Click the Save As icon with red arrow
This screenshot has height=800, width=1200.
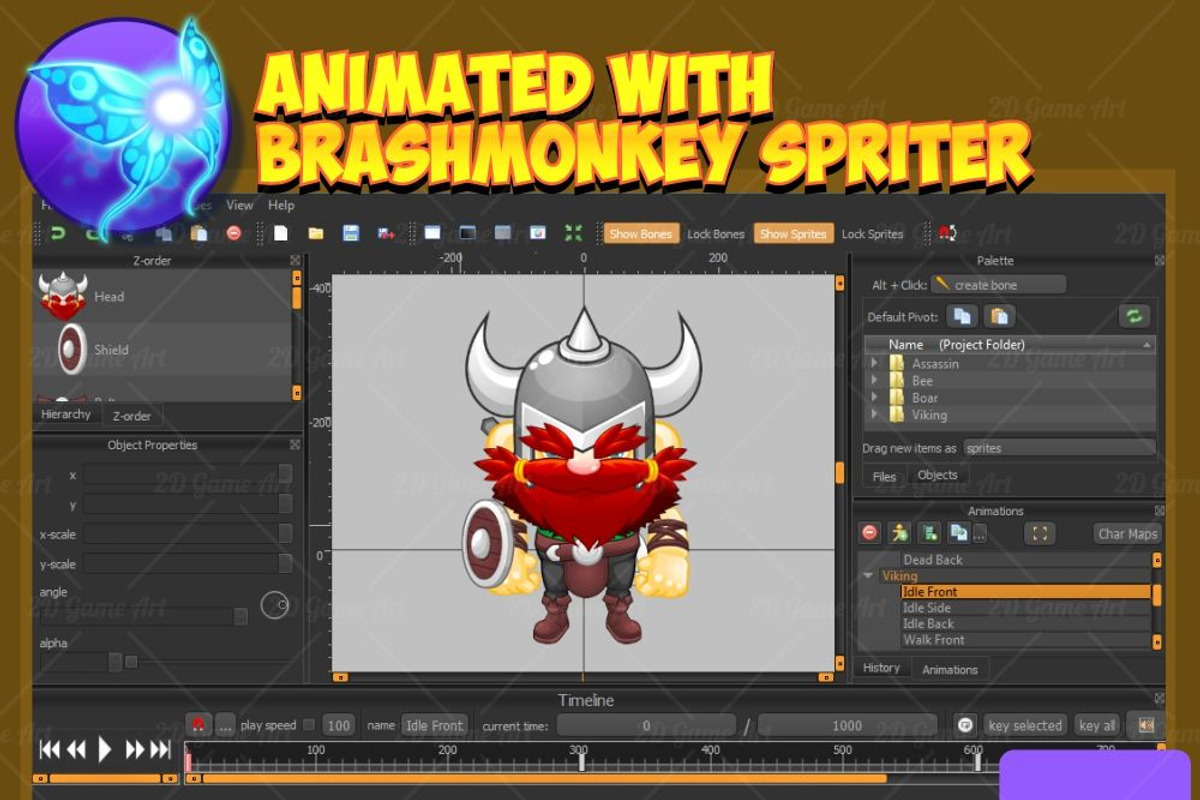click(x=386, y=233)
